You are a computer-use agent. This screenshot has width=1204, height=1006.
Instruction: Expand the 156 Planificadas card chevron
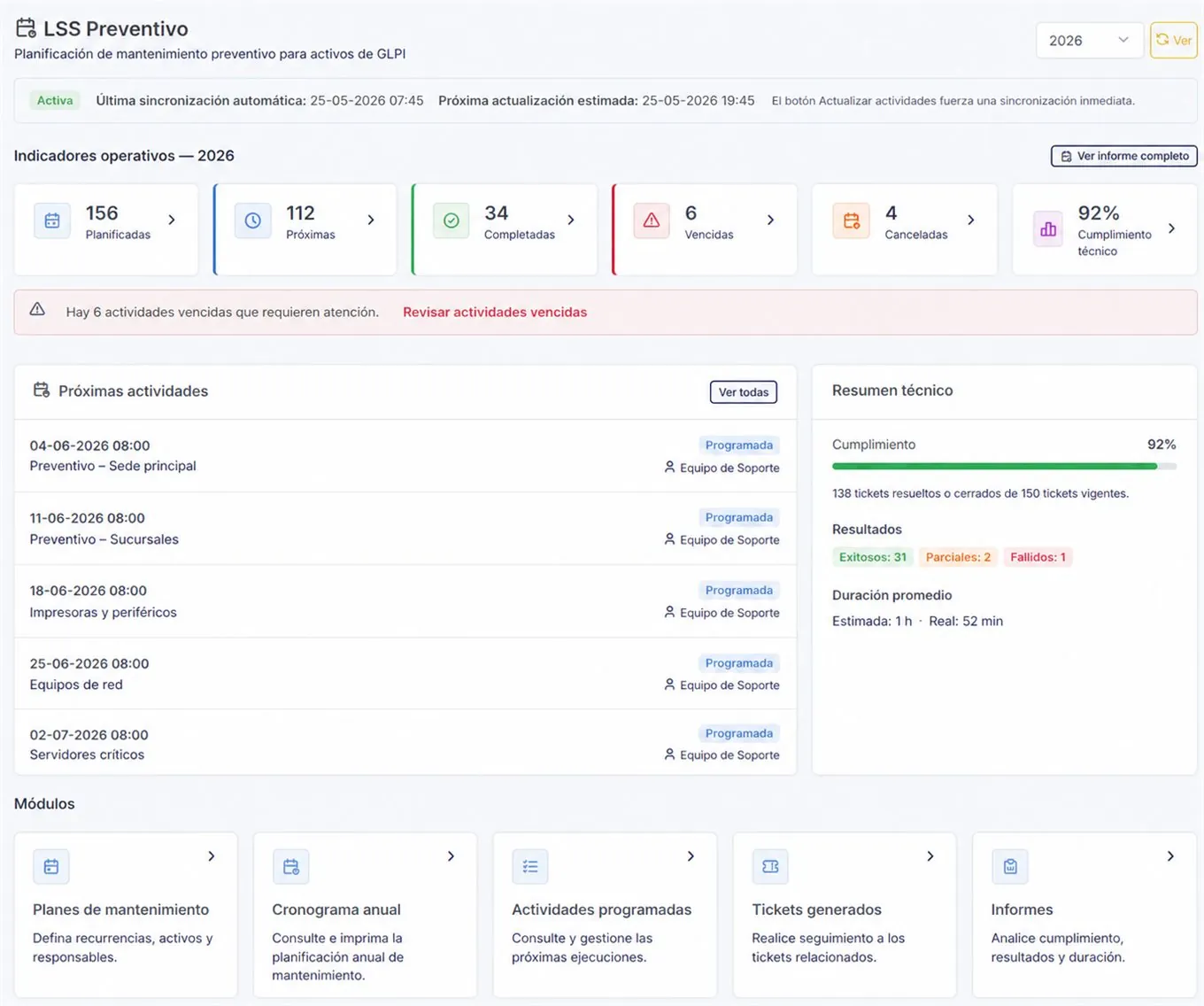click(172, 220)
